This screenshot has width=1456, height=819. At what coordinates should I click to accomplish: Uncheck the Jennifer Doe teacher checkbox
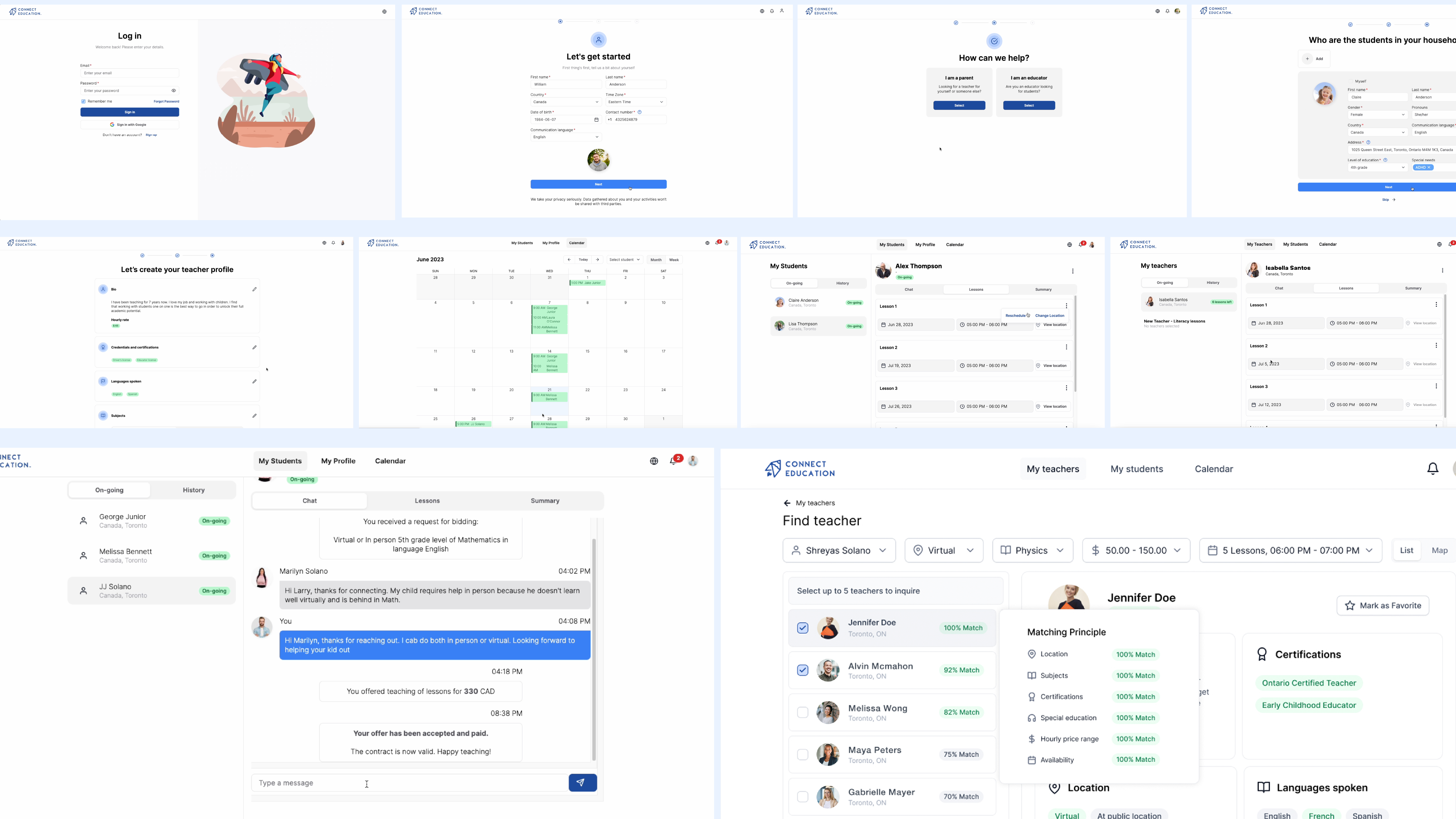pos(803,628)
